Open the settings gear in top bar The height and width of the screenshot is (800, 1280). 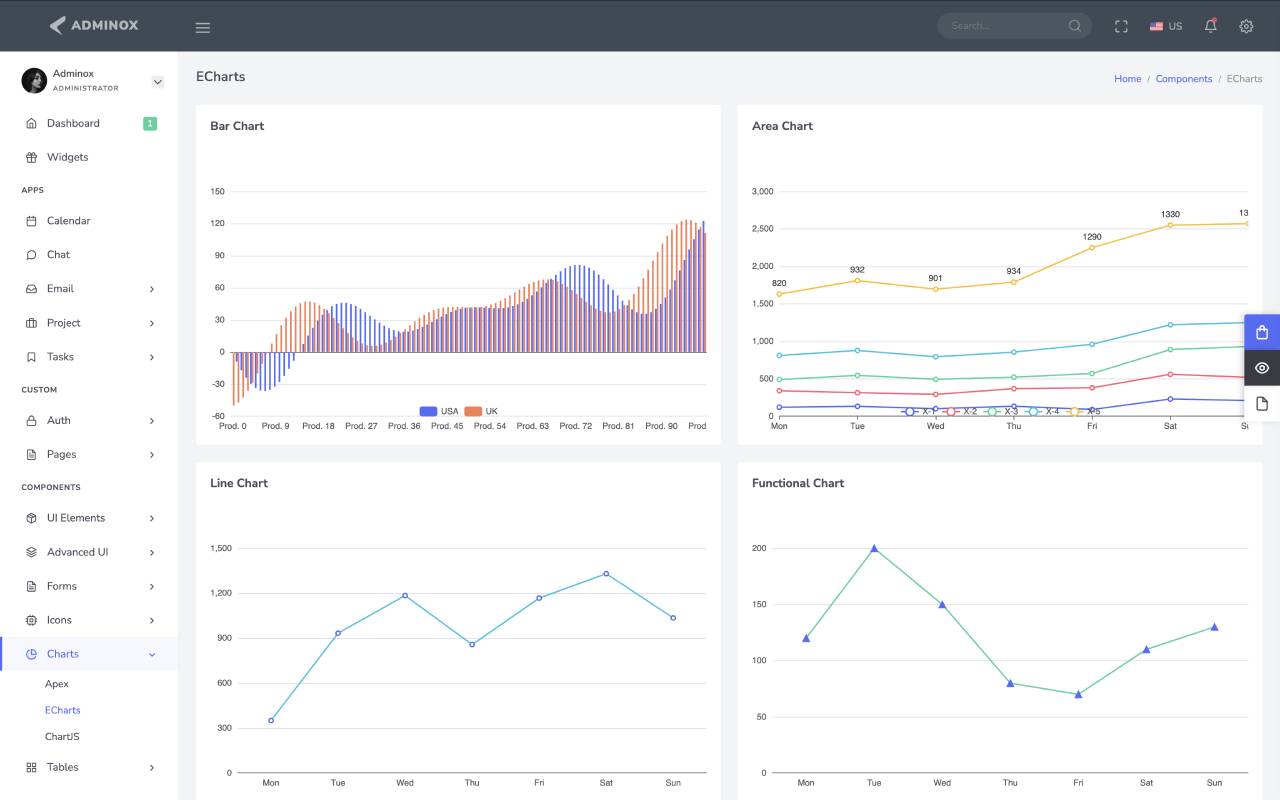pyautogui.click(x=1246, y=26)
